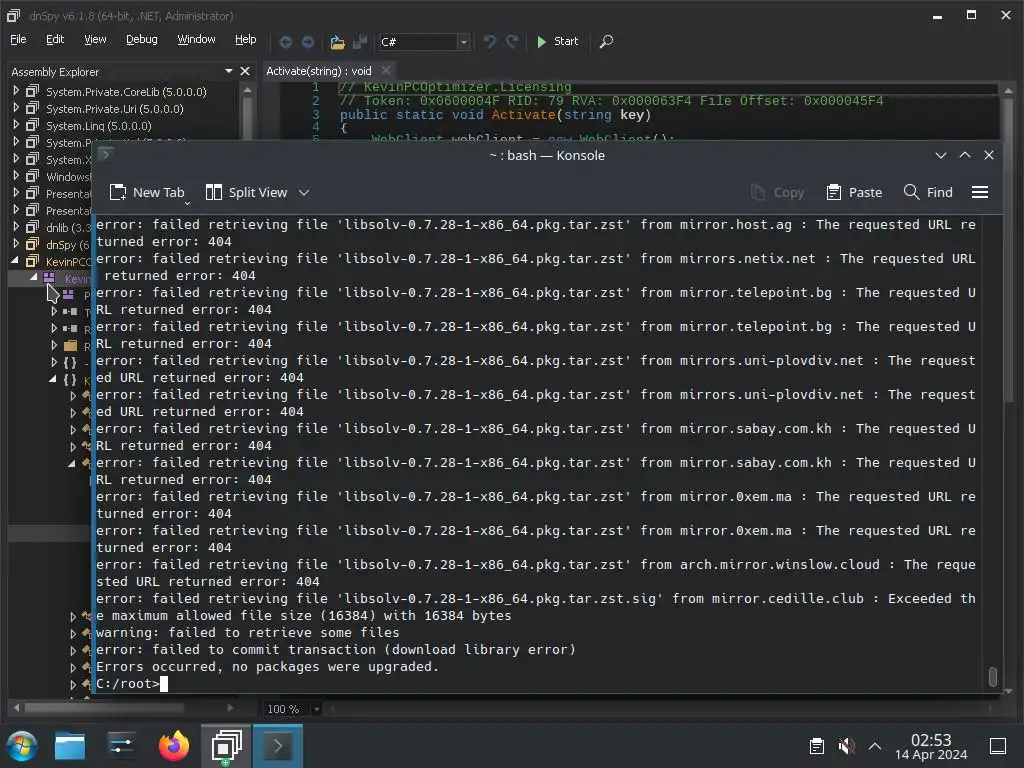Screen dimensions: 1024x768
Task: Click the Assembly Explorer horizontal scrollbar
Action: pos(104,708)
